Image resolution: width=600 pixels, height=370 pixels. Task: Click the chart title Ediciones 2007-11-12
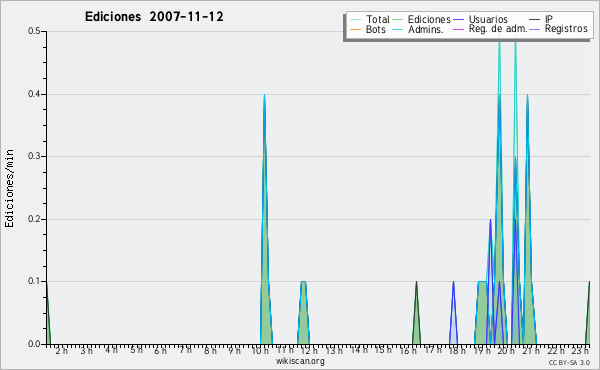(154, 17)
